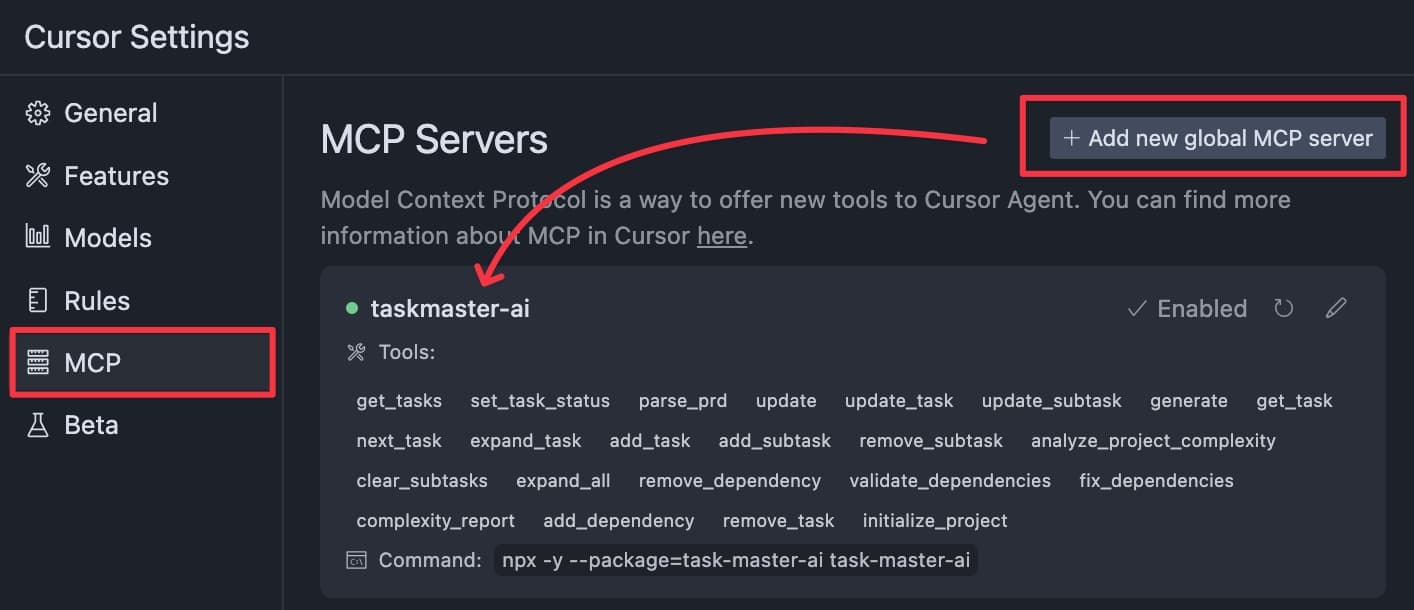The image size is (1414, 610).
Task: Click the set_task_status tool
Action: (x=540, y=401)
